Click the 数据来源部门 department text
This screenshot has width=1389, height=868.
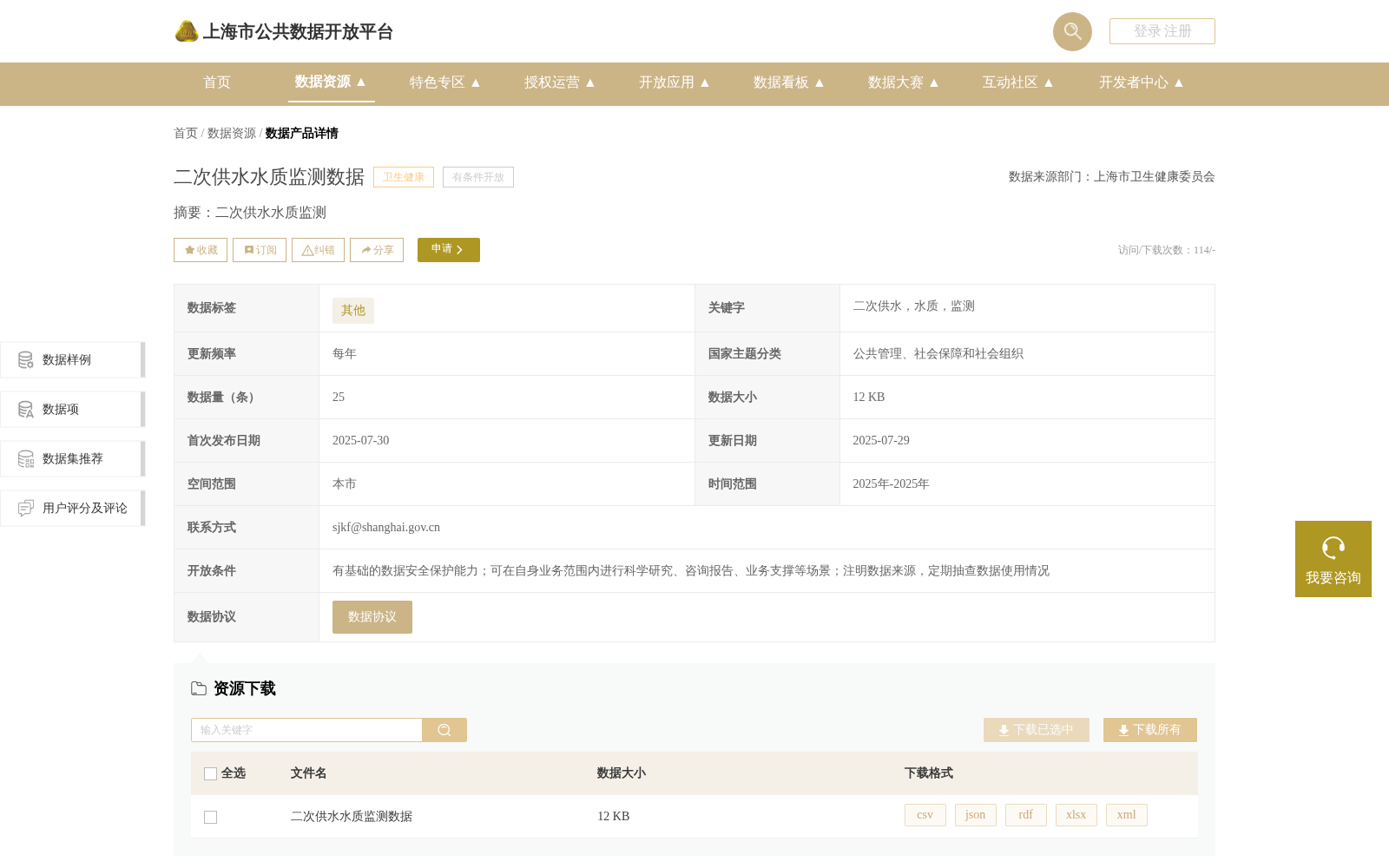click(x=1112, y=176)
